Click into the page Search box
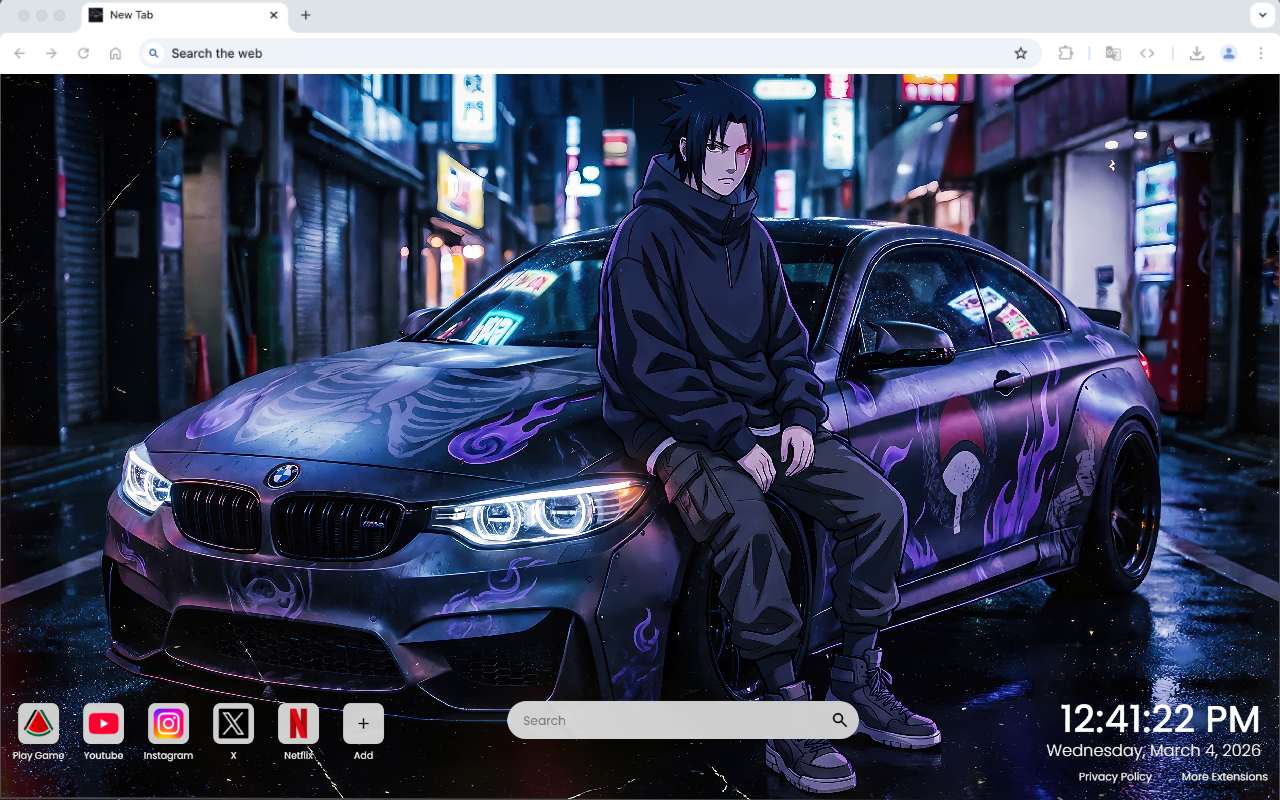Image resolution: width=1280 pixels, height=800 pixels. (x=683, y=720)
